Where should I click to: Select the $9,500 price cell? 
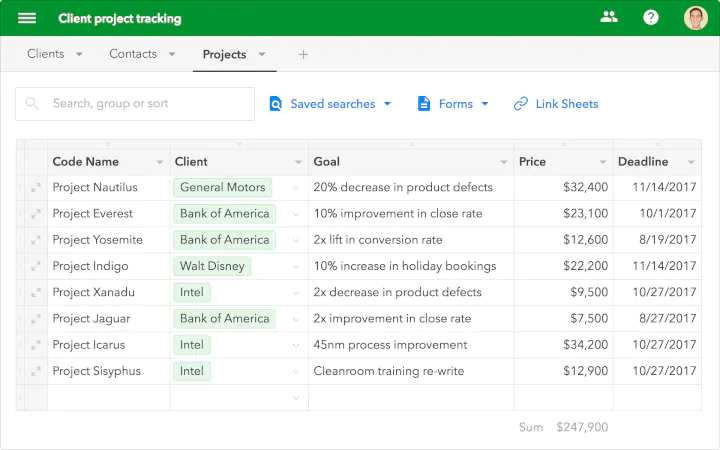pos(563,292)
